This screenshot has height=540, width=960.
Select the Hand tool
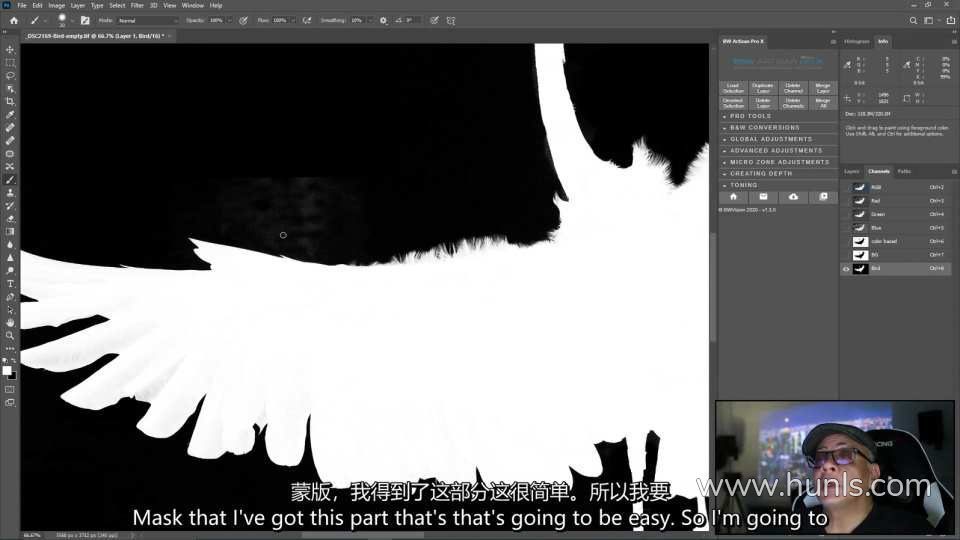tap(10, 322)
